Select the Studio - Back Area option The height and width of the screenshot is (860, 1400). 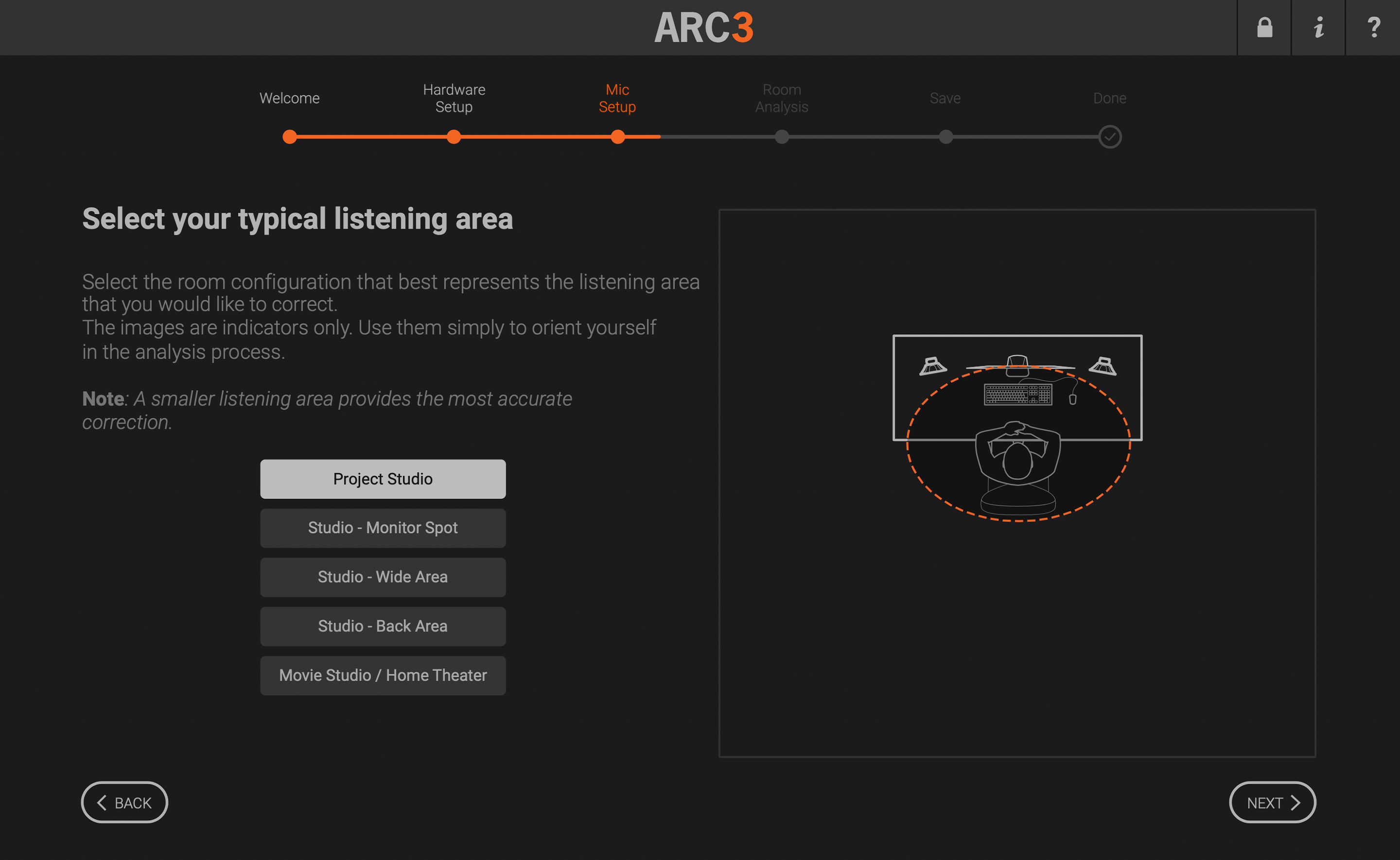[x=382, y=626]
